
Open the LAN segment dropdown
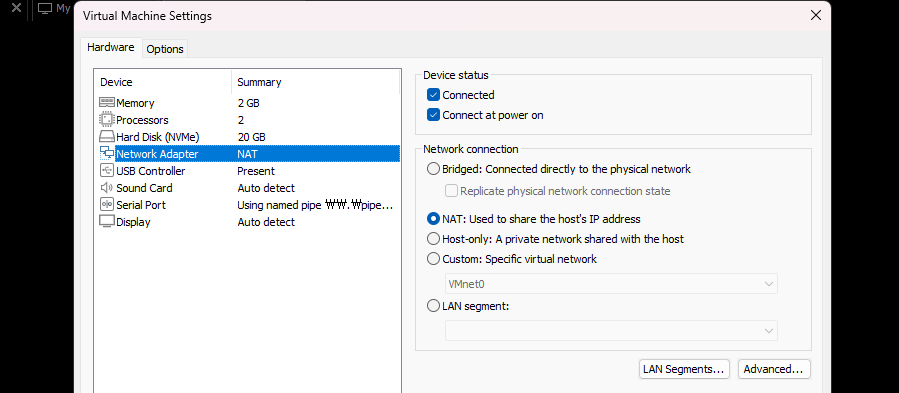(x=611, y=330)
